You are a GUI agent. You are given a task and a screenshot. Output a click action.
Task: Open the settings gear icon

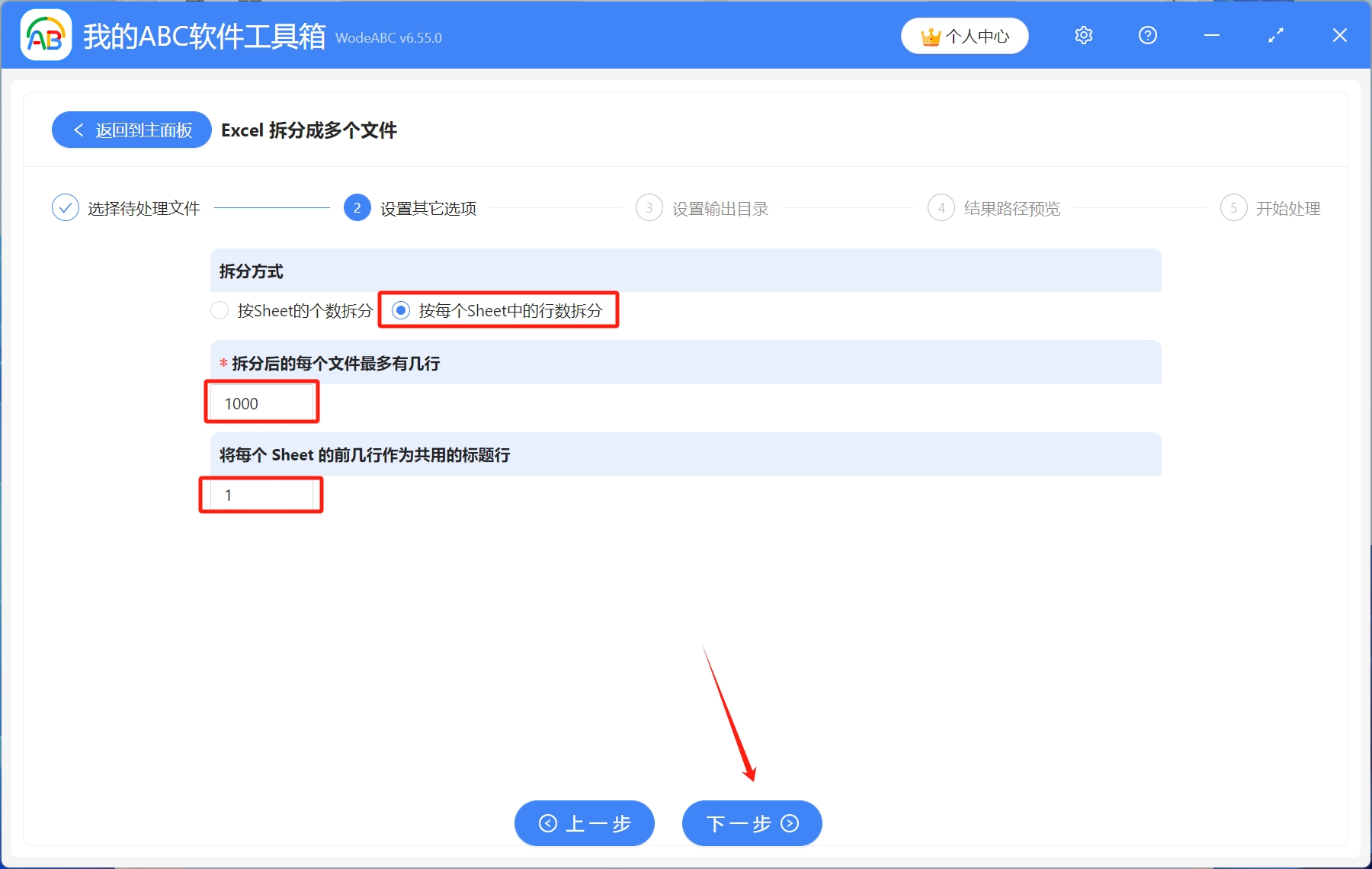coord(1083,35)
